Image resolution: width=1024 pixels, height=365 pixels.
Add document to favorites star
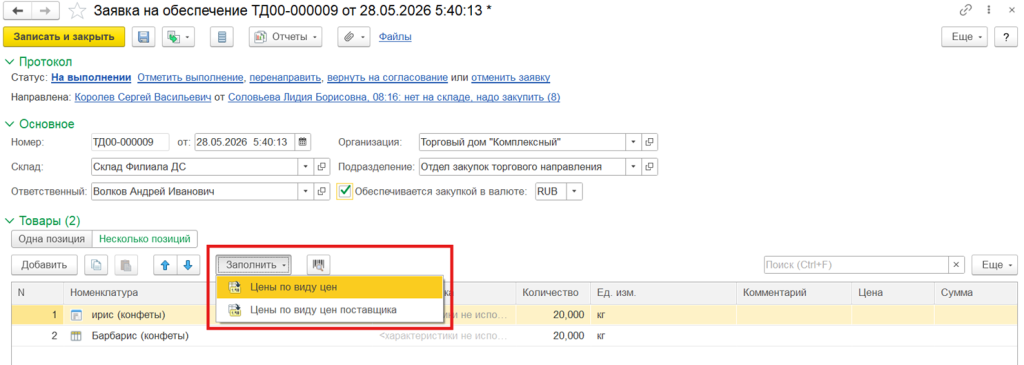[x=78, y=10]
